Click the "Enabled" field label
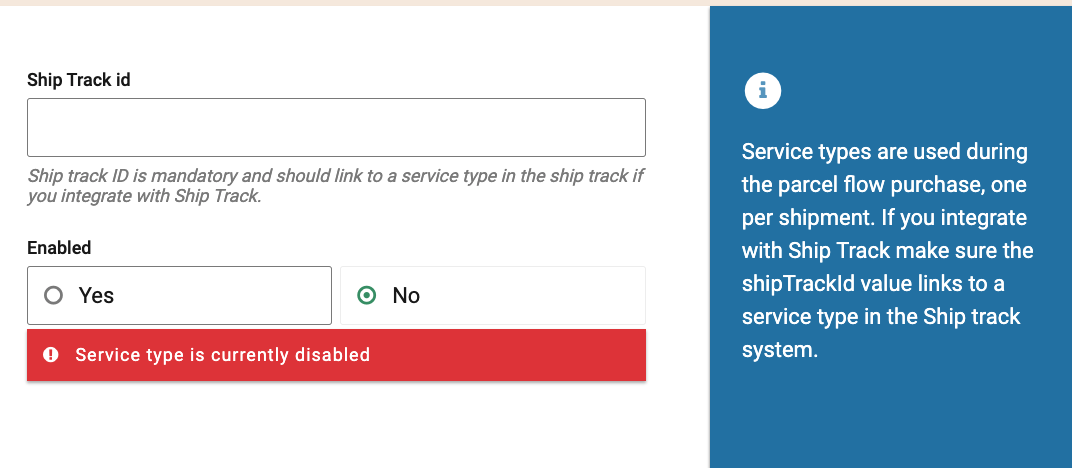Viewport: 1072px width, 468px height. point(59,248)
